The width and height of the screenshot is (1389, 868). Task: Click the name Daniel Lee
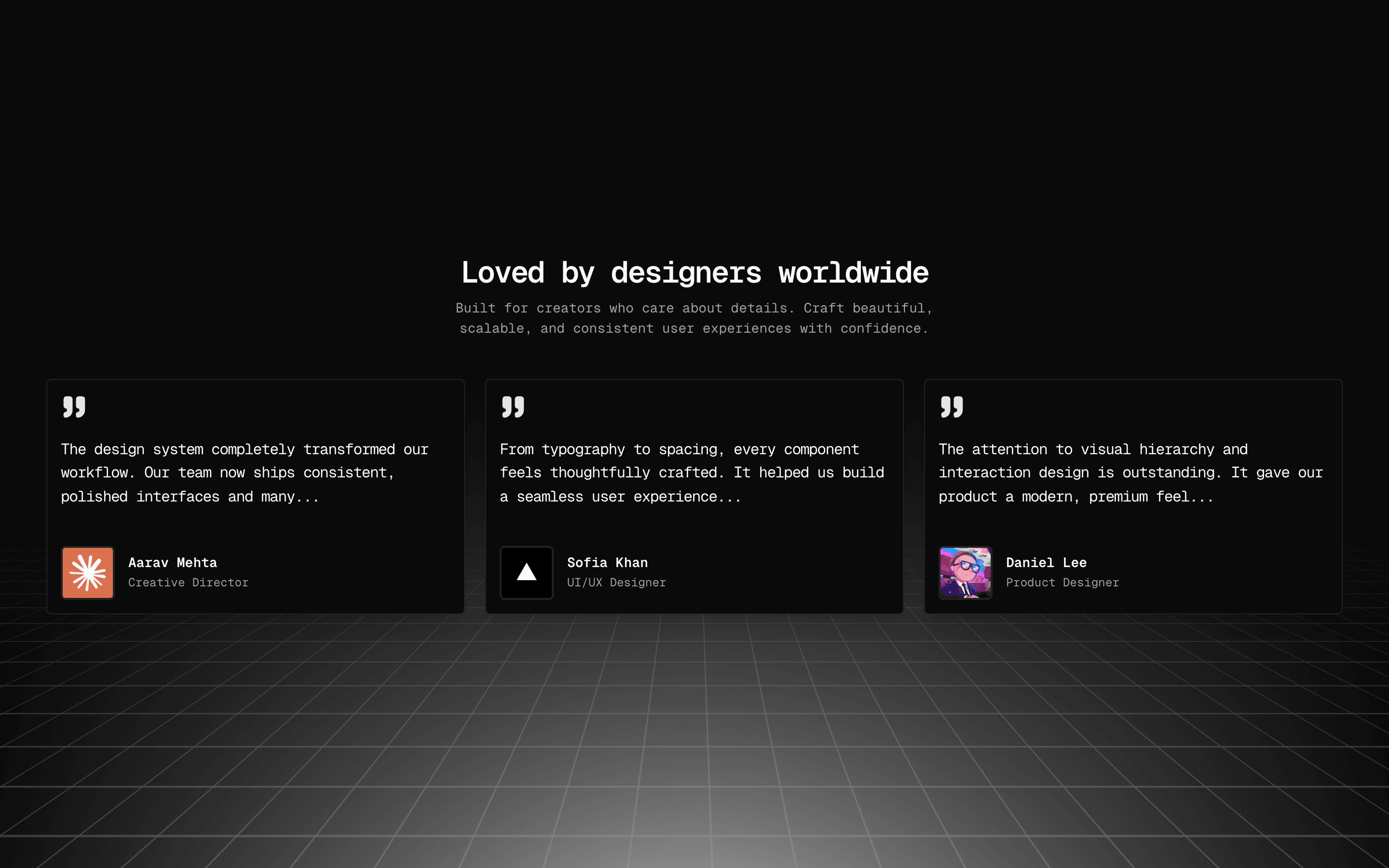tap(1046, 563)
